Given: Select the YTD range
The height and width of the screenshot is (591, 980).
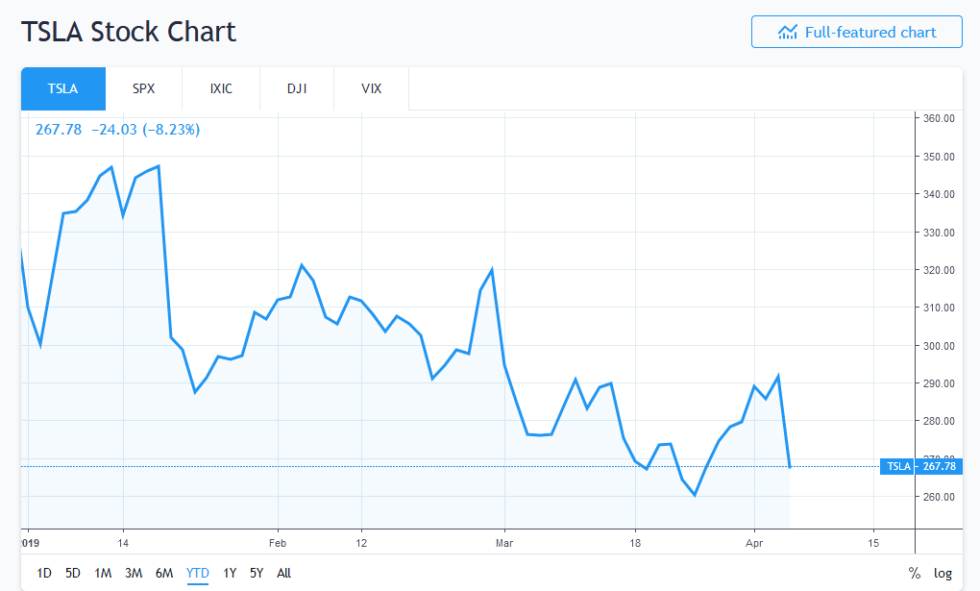Looking at the screenshot, I should (198, 573).
